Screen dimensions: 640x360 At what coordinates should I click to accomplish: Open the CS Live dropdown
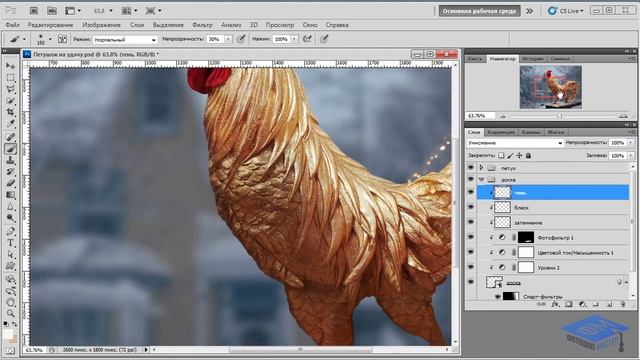point(566,11)
